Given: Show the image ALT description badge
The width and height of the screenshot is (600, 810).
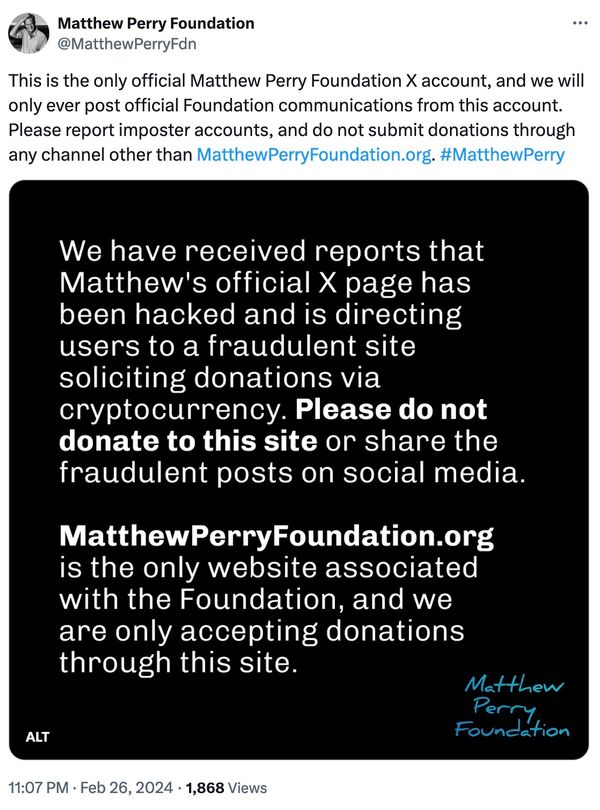Looking at the screenshot, I should click(x=36, y=737).
